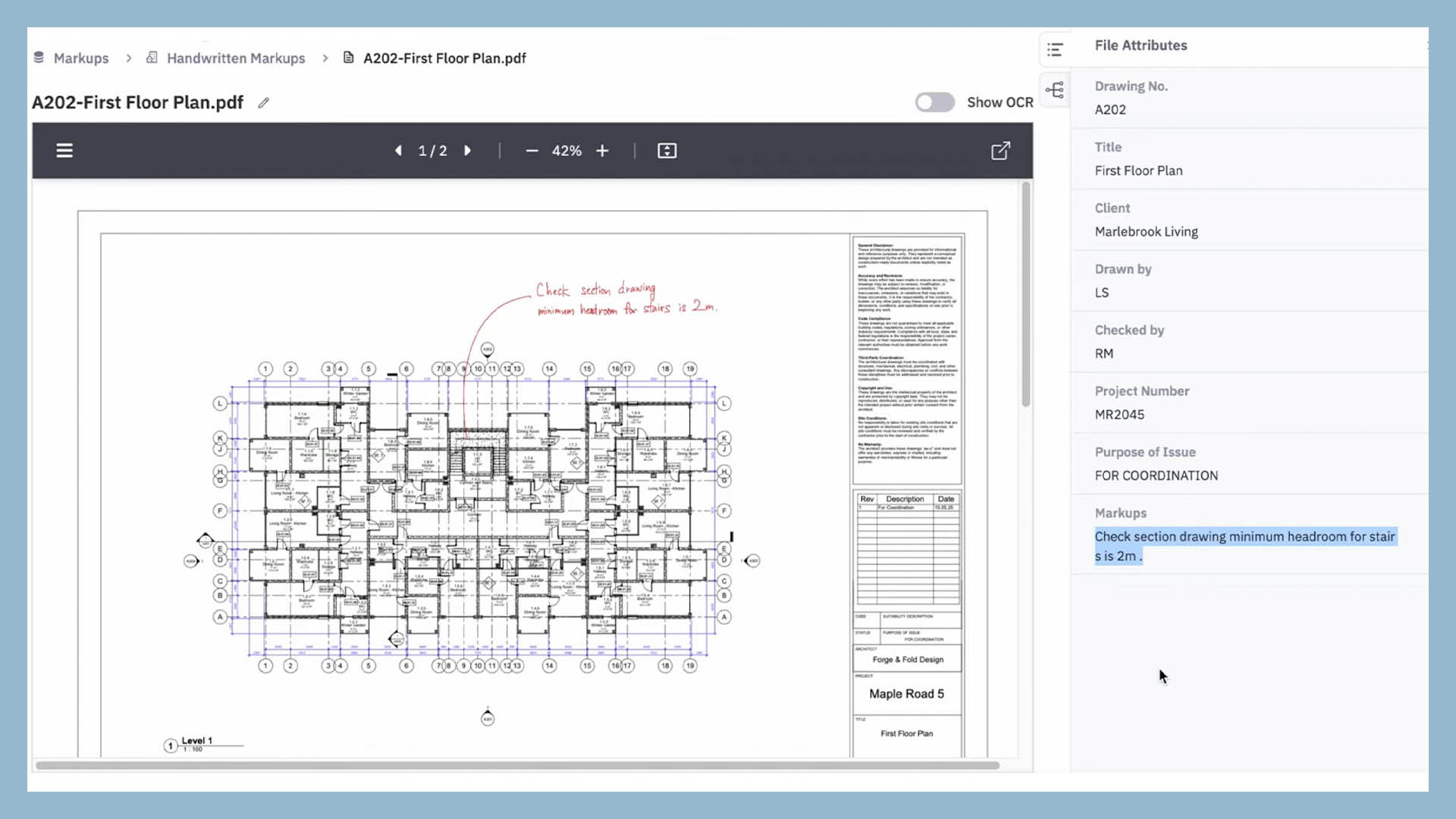Enable the Show OCR toggle
This screenshot has height=819, width=1456.
[934, 102]
